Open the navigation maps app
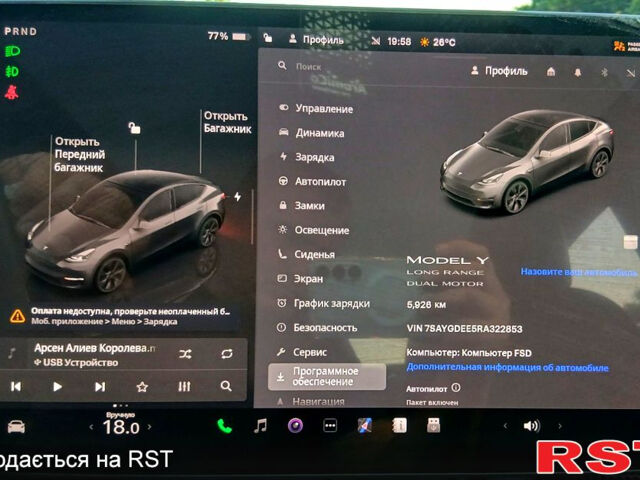This screenshot has height=480, width=640. [x=364, y=425]
